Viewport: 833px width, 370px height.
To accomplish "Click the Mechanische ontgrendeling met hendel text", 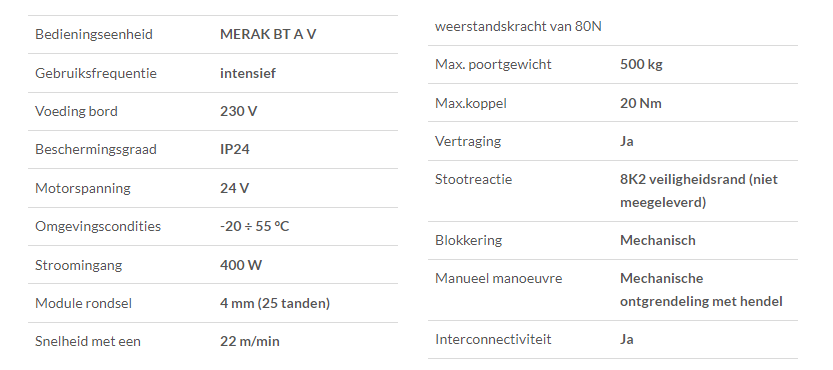I will (x=701, y=290).
